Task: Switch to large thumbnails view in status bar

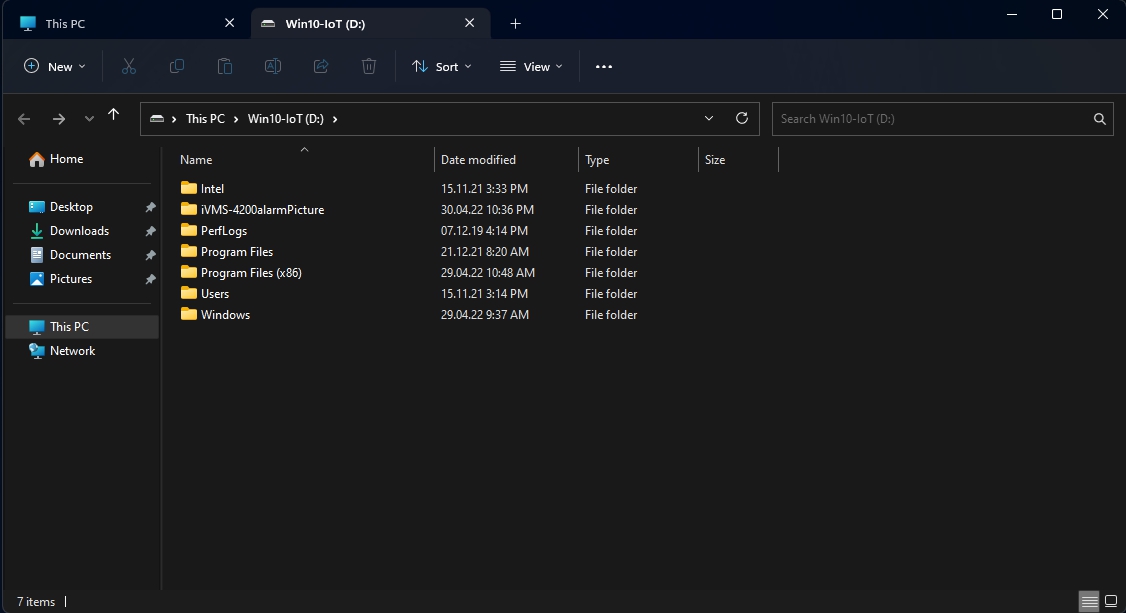Action: [x=1111, y=601]
